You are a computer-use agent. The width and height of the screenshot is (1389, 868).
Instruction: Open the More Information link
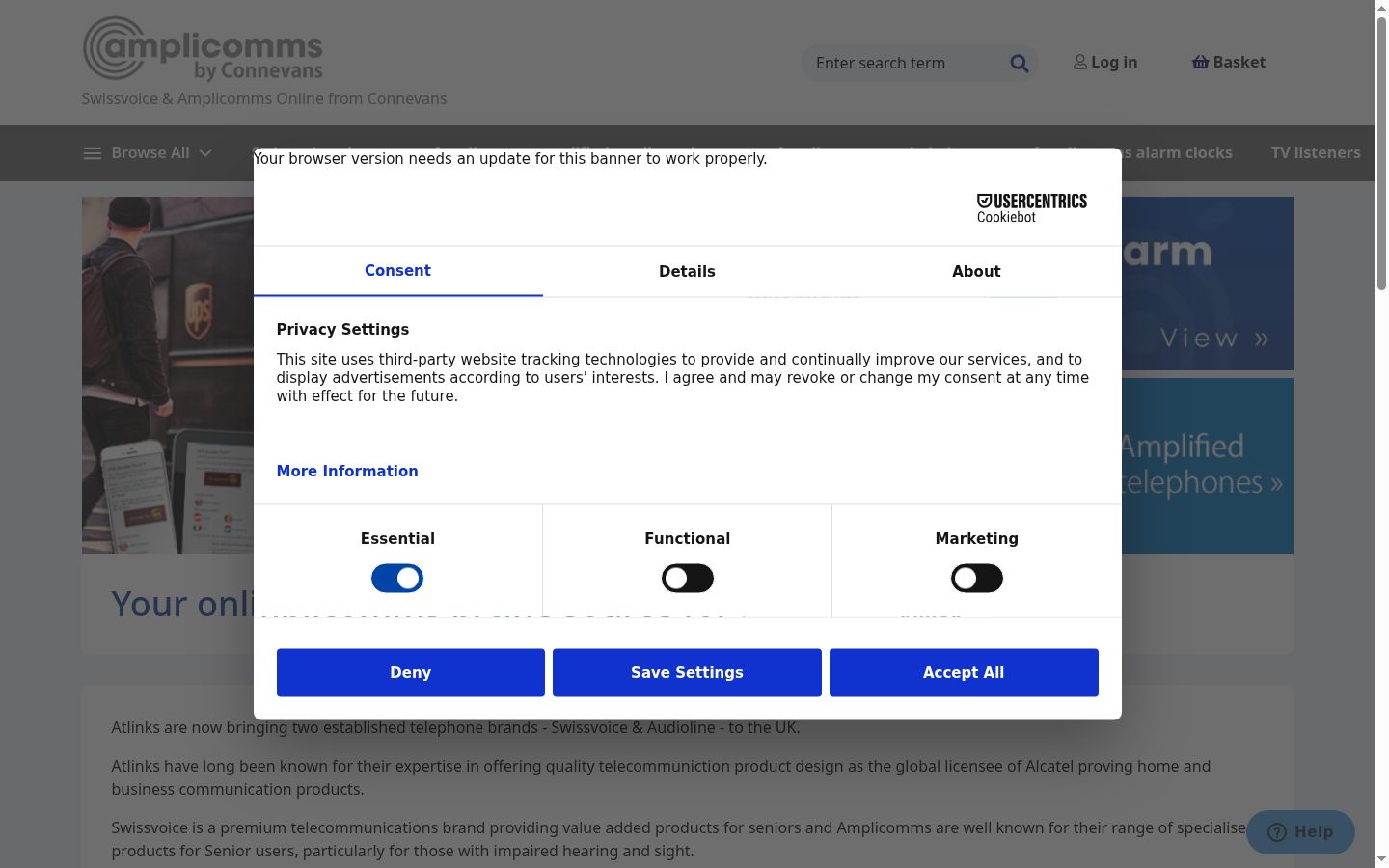[347, 472]
